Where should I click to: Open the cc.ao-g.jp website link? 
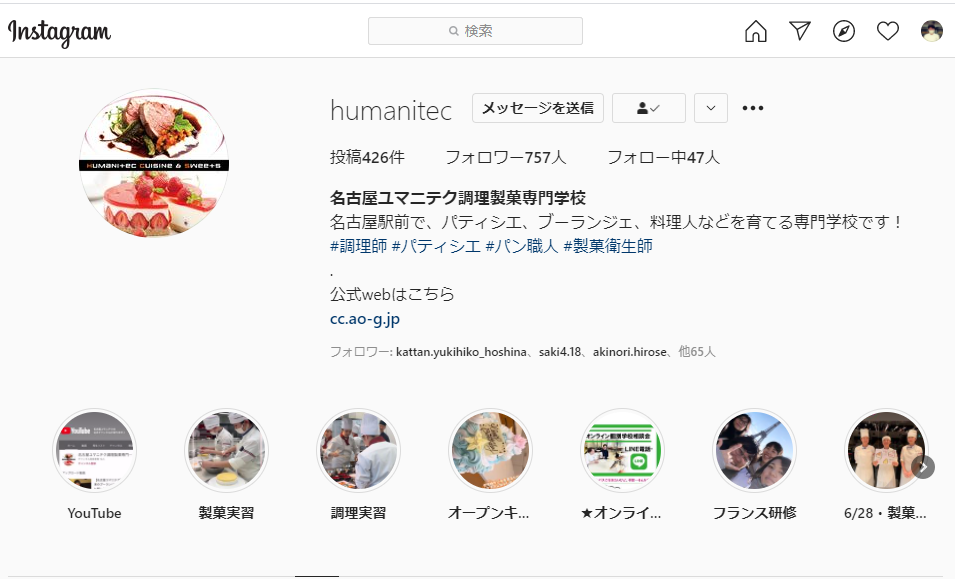[365, 318]
